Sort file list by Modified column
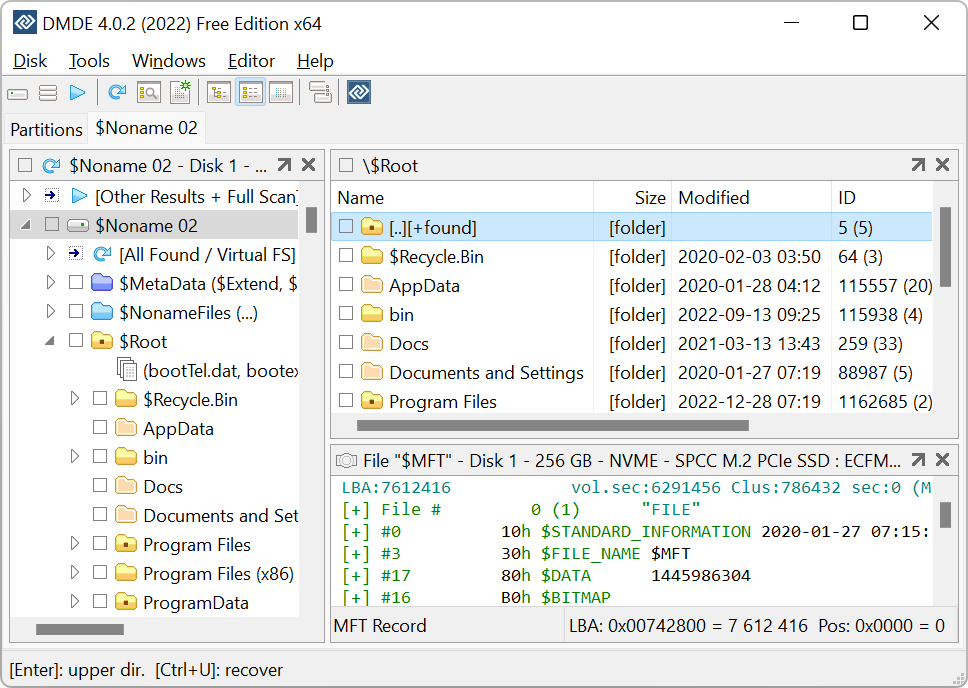968x688 pixels. [713, 198]
